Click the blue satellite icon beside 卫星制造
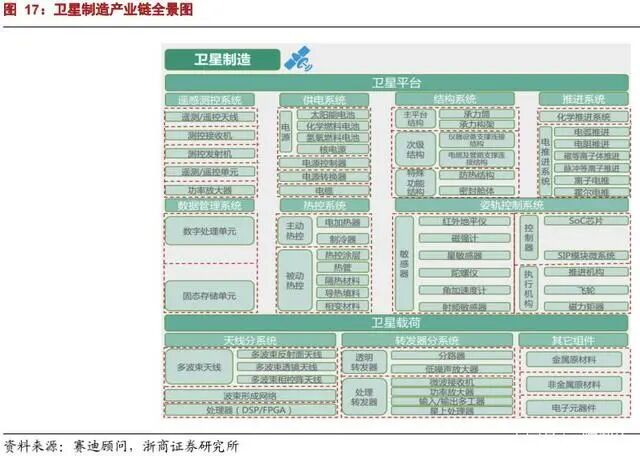Screen dimensions: 640x456 [x=298, y=59]
